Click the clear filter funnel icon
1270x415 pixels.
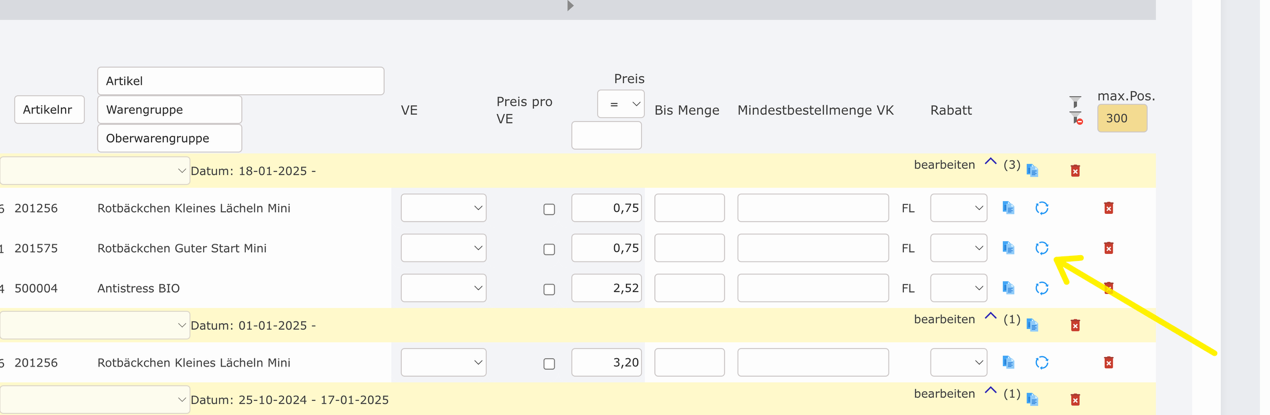coord(1076,118)
